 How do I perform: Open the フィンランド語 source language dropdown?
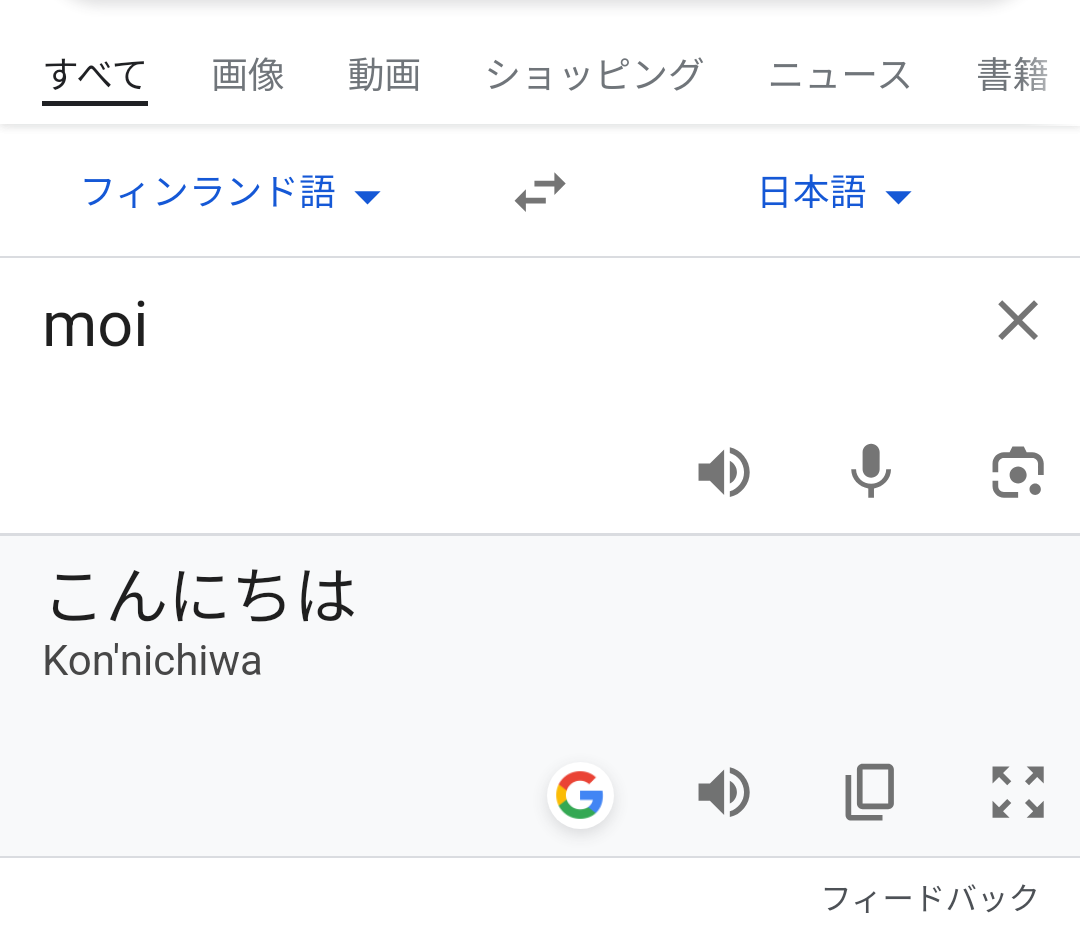click(208, 192)
